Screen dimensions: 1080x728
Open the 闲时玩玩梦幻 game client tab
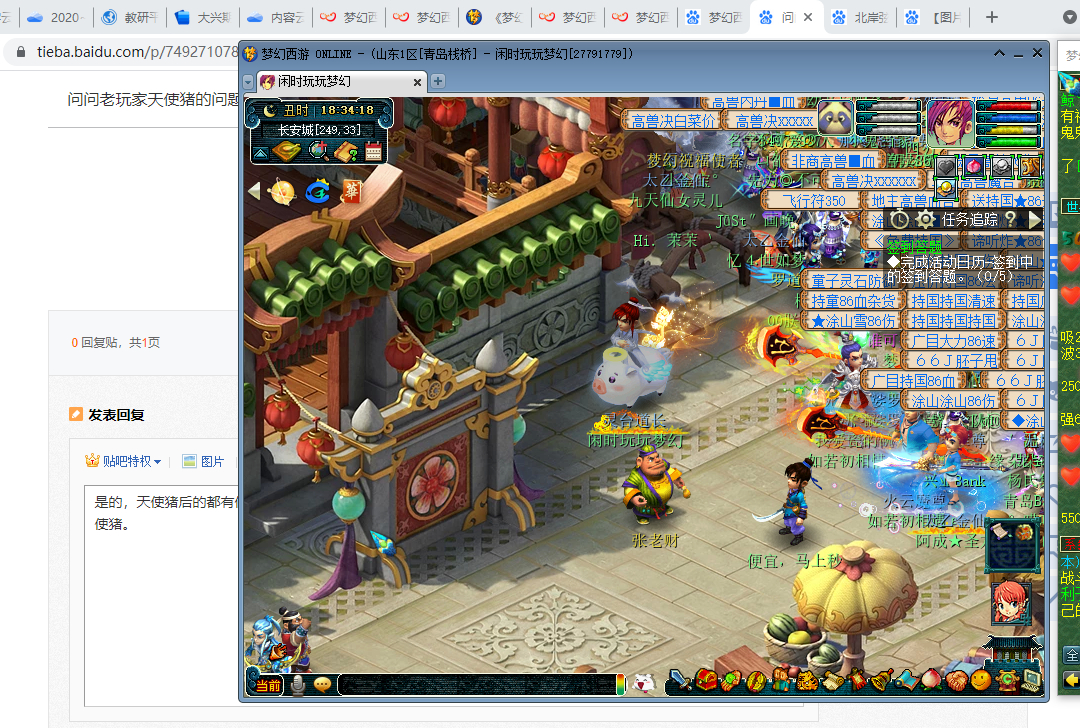point(340,82)
